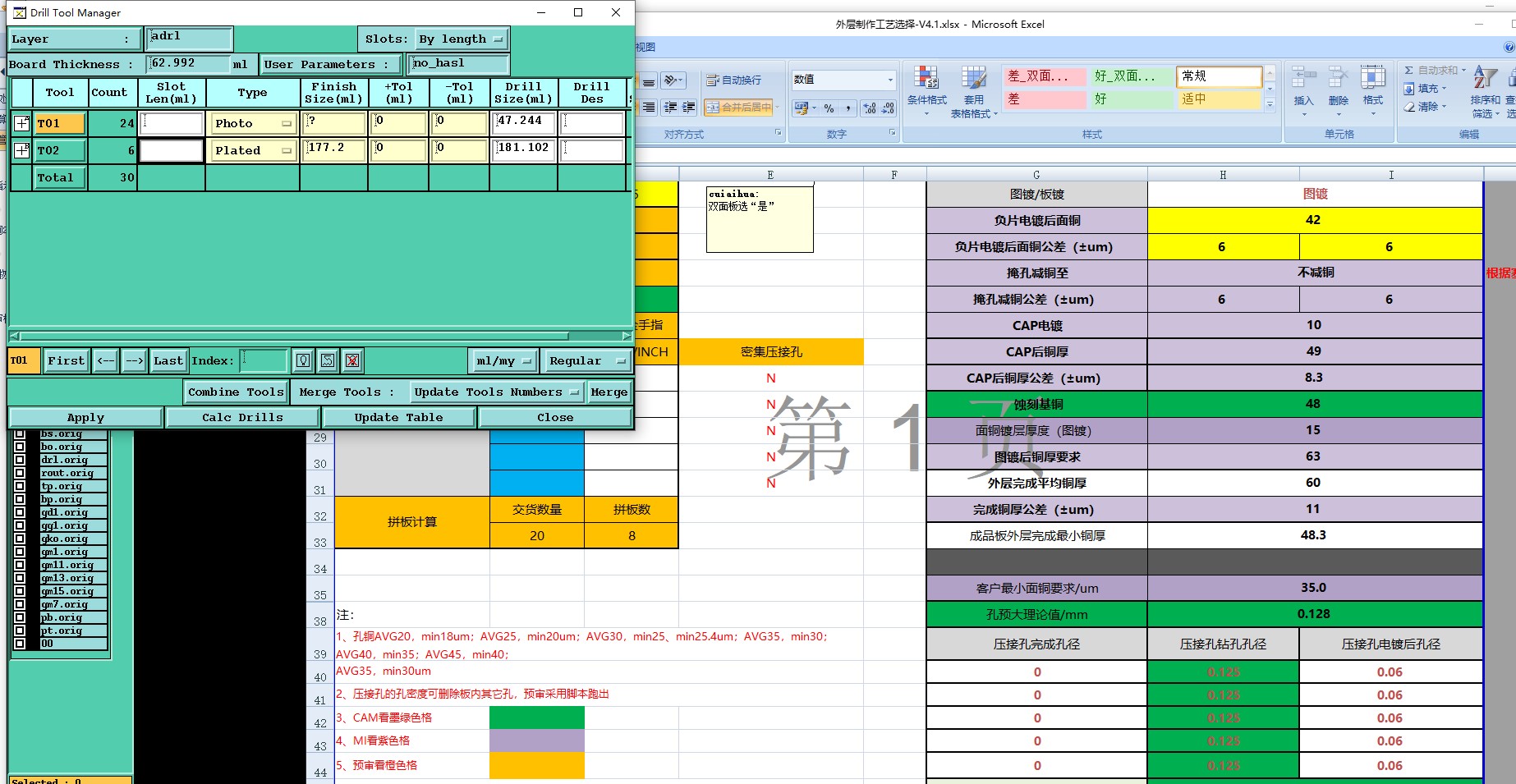
Task: Open Type dropdown for T01 (Photo)
Action: click(252, 123)
